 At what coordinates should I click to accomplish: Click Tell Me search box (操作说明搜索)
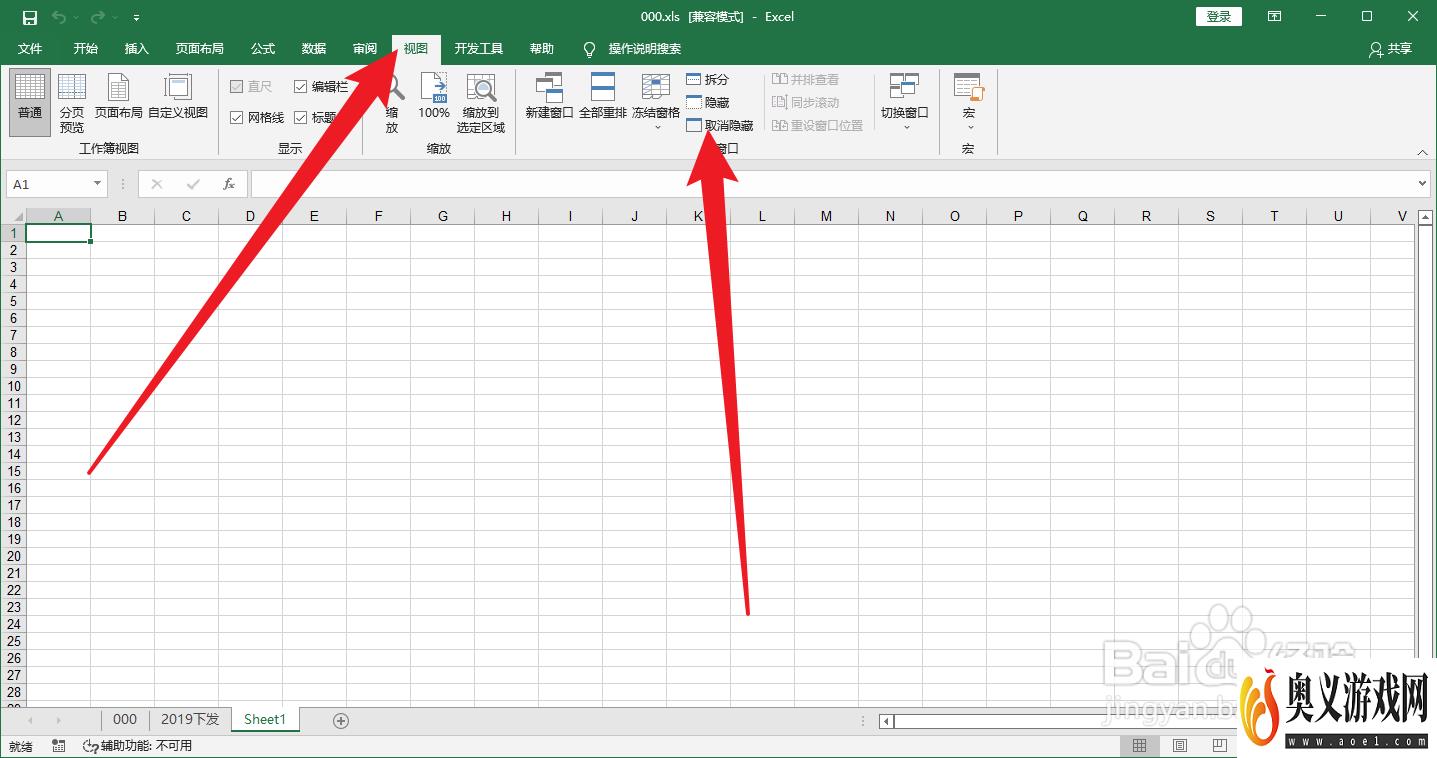pos(632,49)
